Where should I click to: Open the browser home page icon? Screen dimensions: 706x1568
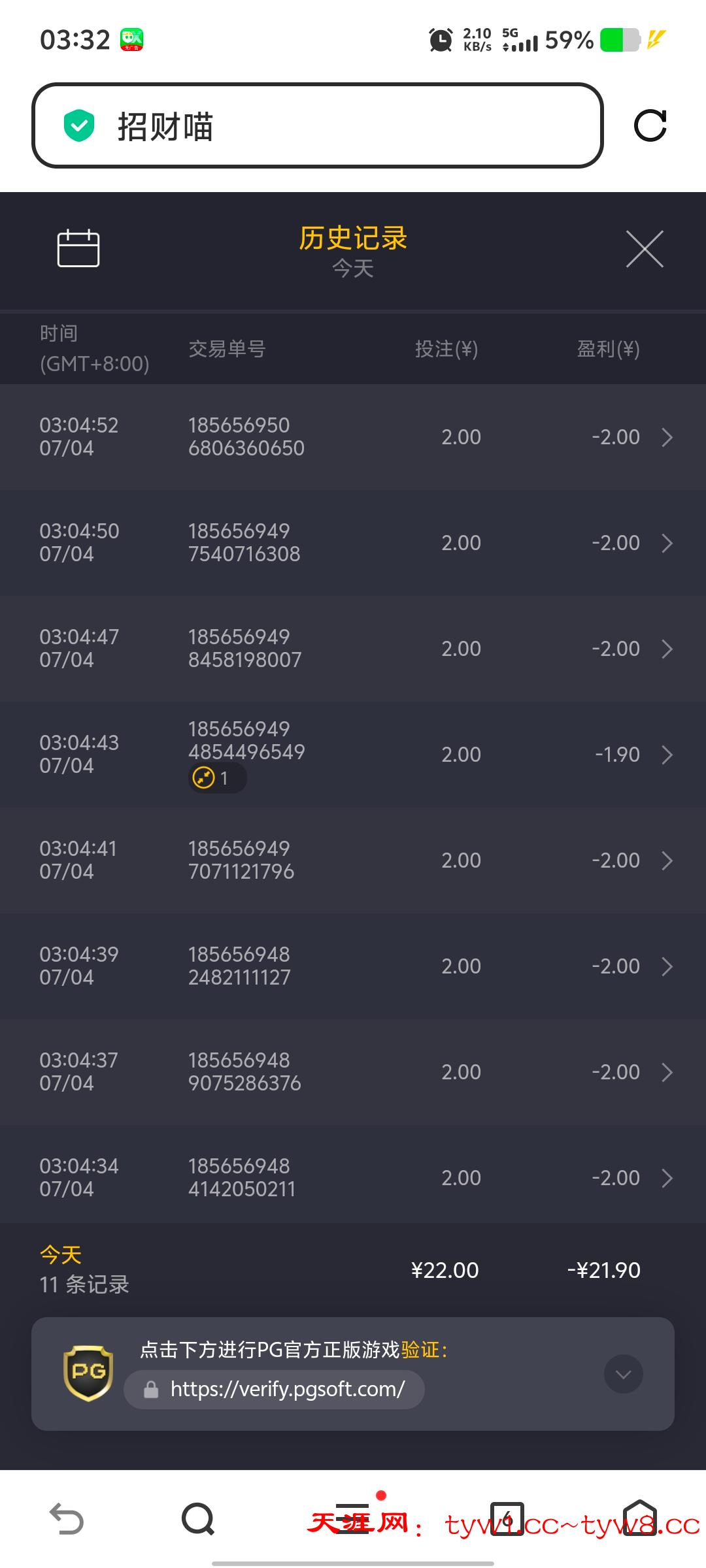coord(639,1518)
